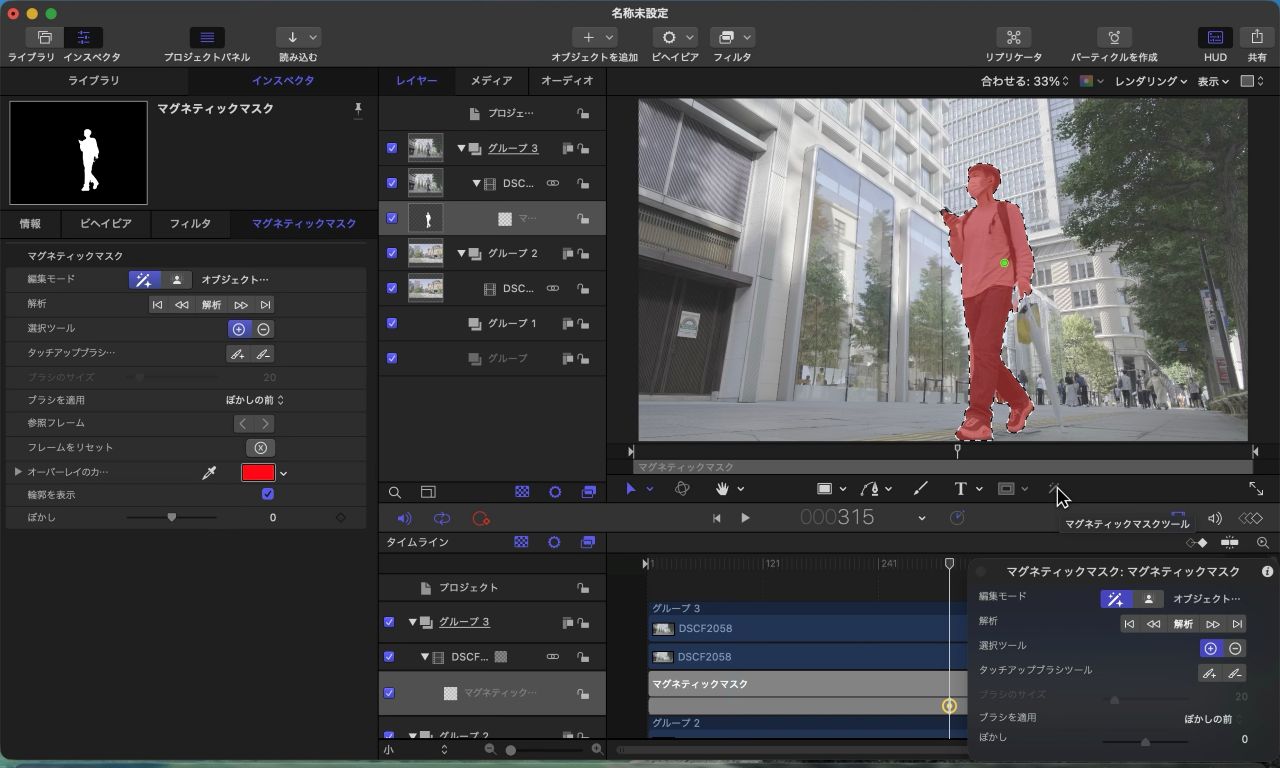The width and height of the screenshot is (1280, 768).
Task: Click the Analyze button in inspector
Action: [x=211, y=305]
